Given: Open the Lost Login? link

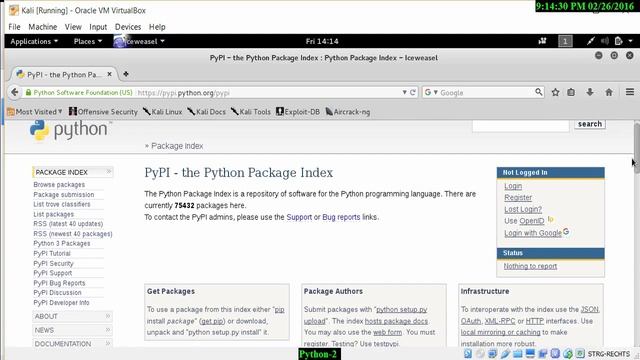Looking at the screenshot, I should coord(523,209).
